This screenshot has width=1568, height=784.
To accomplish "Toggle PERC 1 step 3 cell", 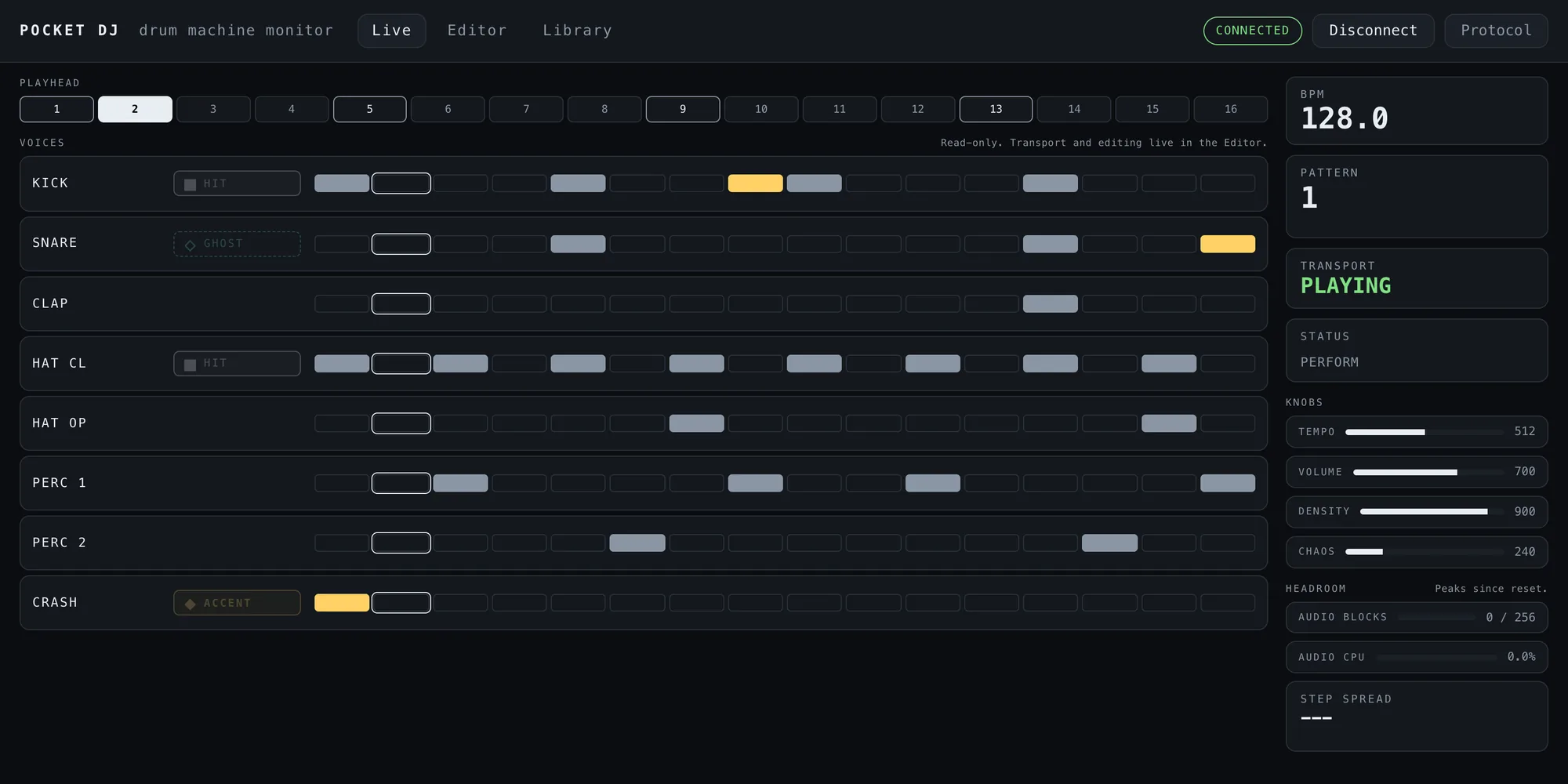I will (x=460, y=483).
